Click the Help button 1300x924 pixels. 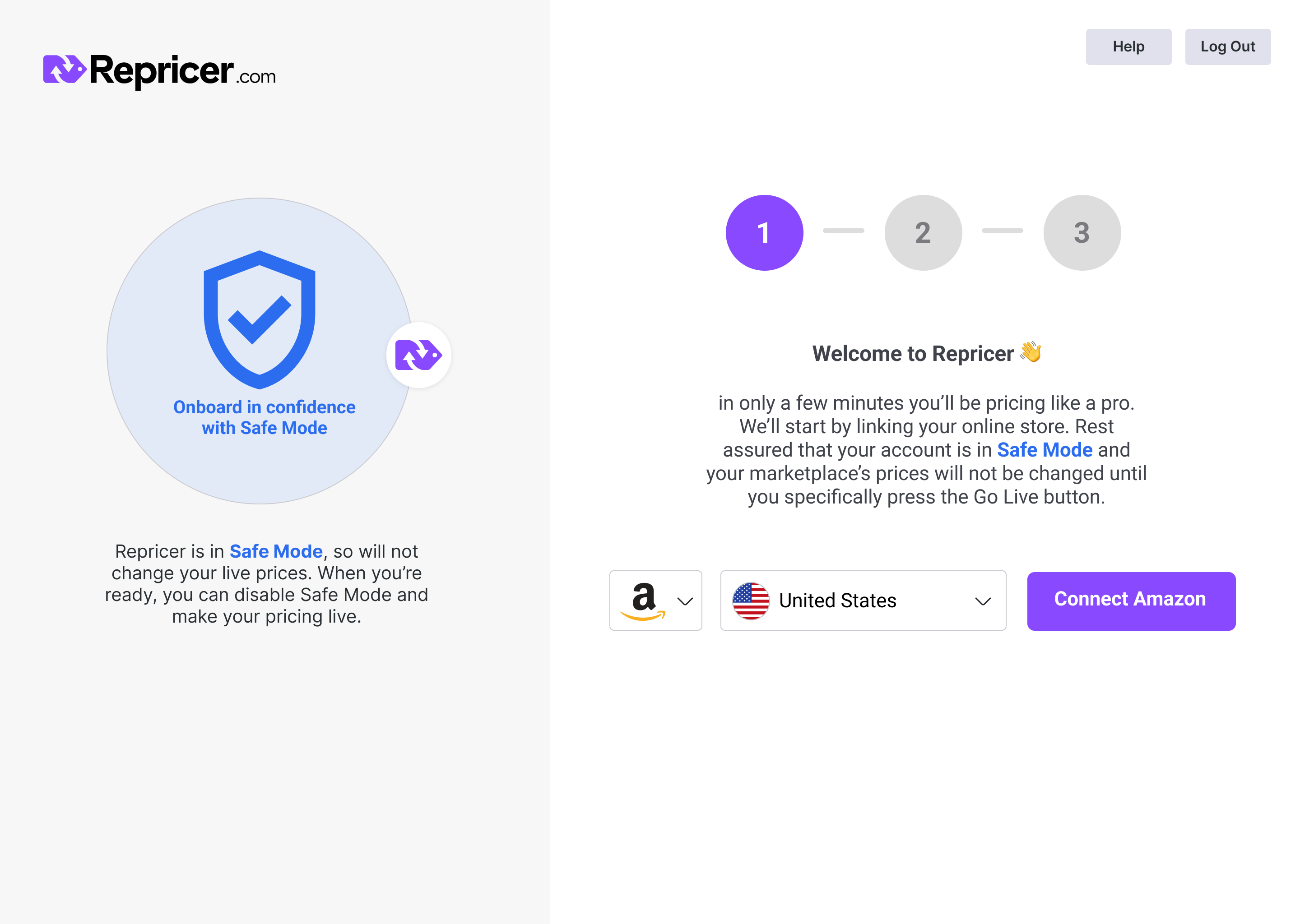click(x=1128, y=46)
